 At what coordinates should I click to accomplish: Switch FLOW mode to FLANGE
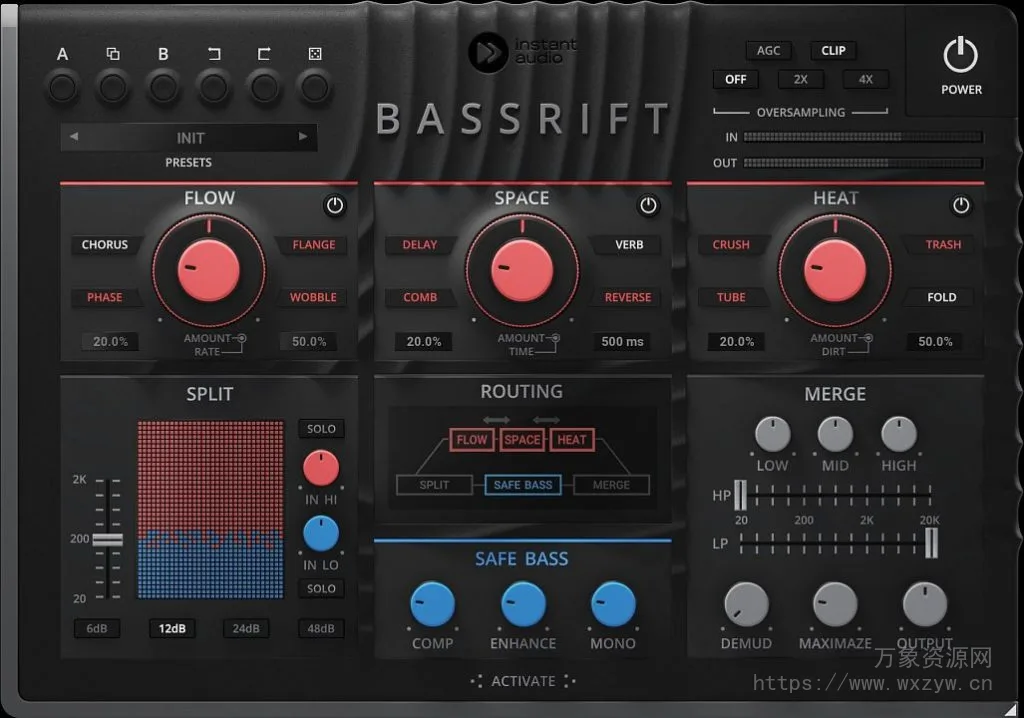pos(313,245)
